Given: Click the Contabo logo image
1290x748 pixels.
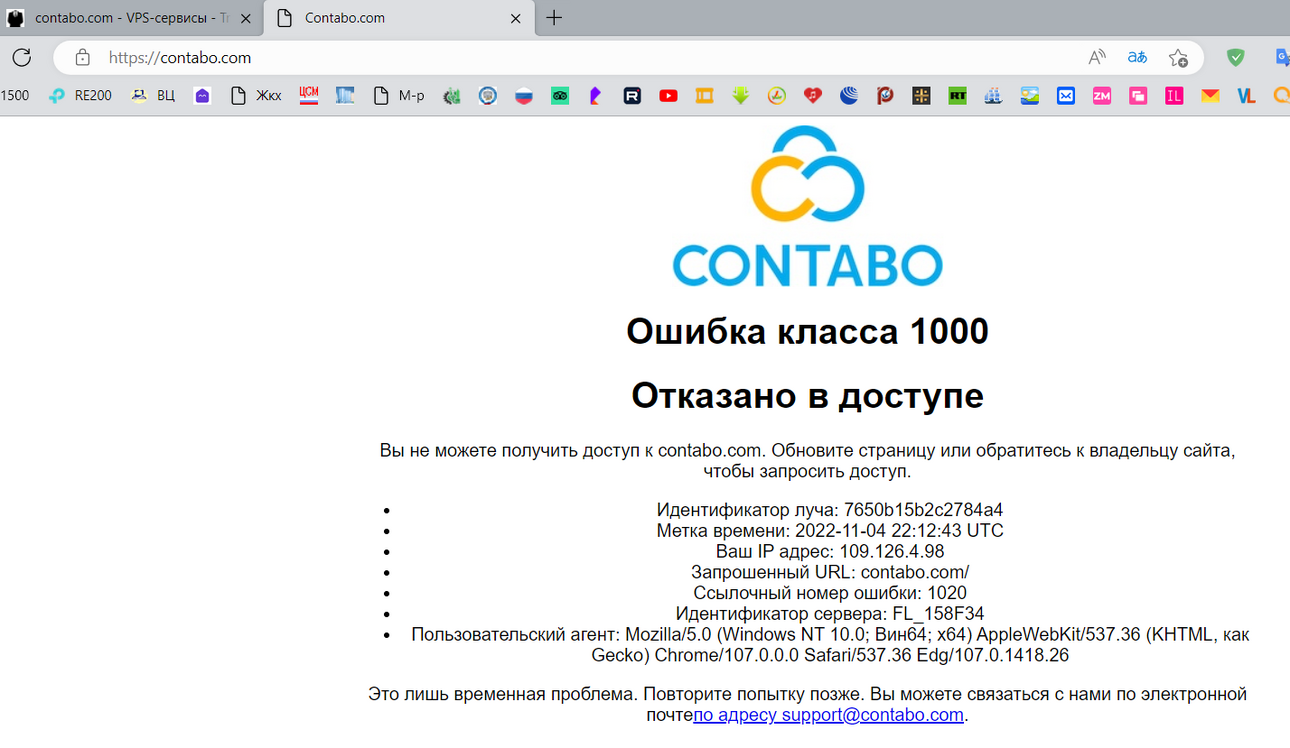Looking at the screenshot, I should [x=808, y=207].
